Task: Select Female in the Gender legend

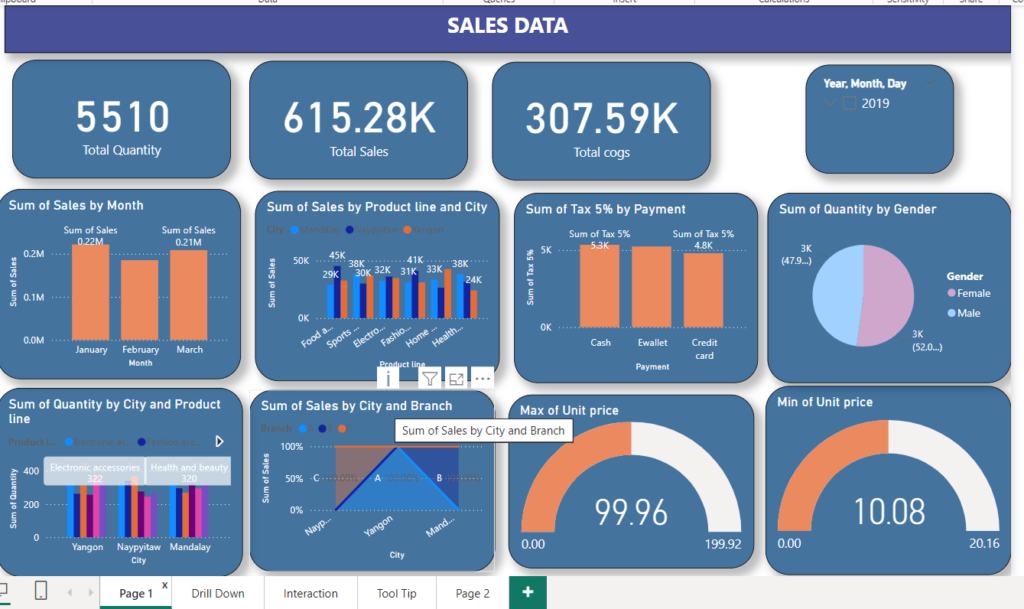Action: (x=973, y=293)
